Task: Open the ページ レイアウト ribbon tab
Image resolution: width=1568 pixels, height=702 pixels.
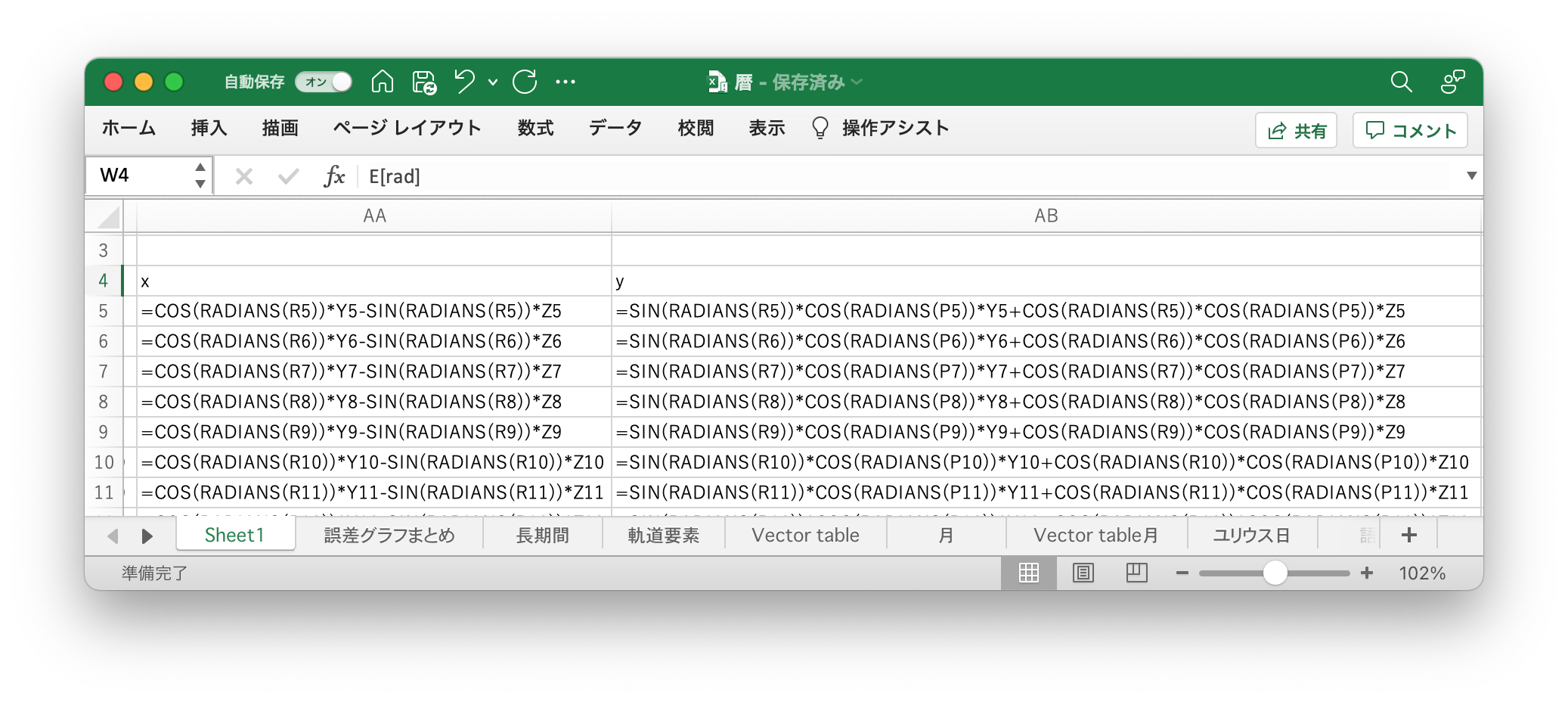Action: coord(407,128)
